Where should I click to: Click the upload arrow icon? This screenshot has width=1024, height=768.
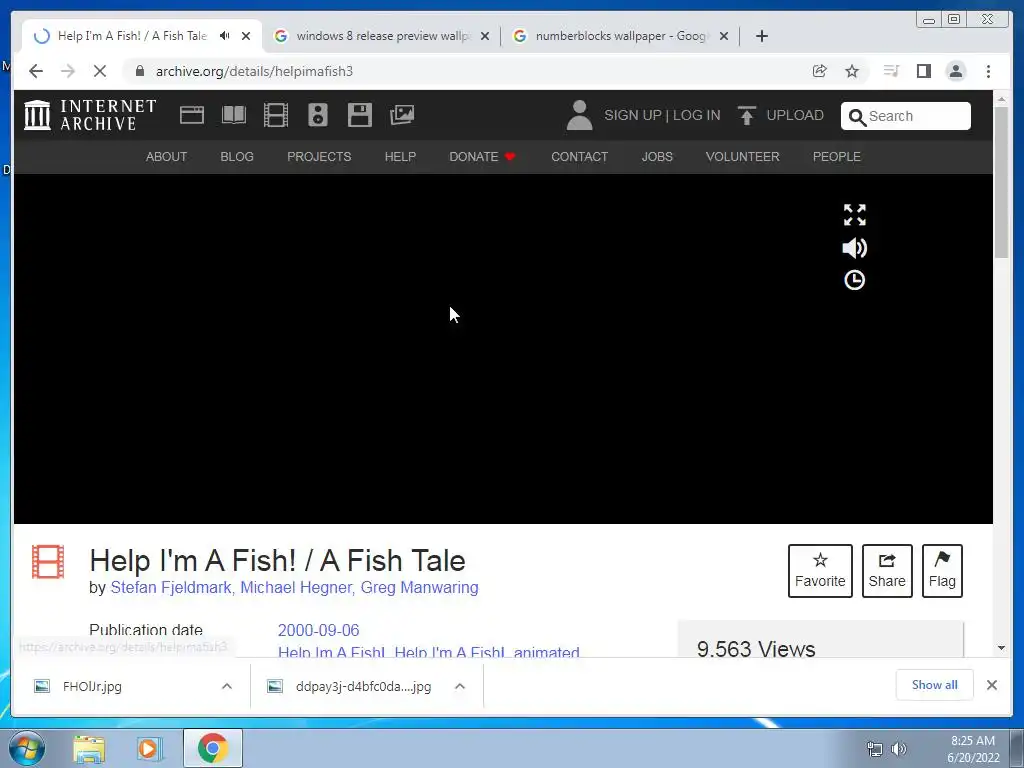click(746, 115)
